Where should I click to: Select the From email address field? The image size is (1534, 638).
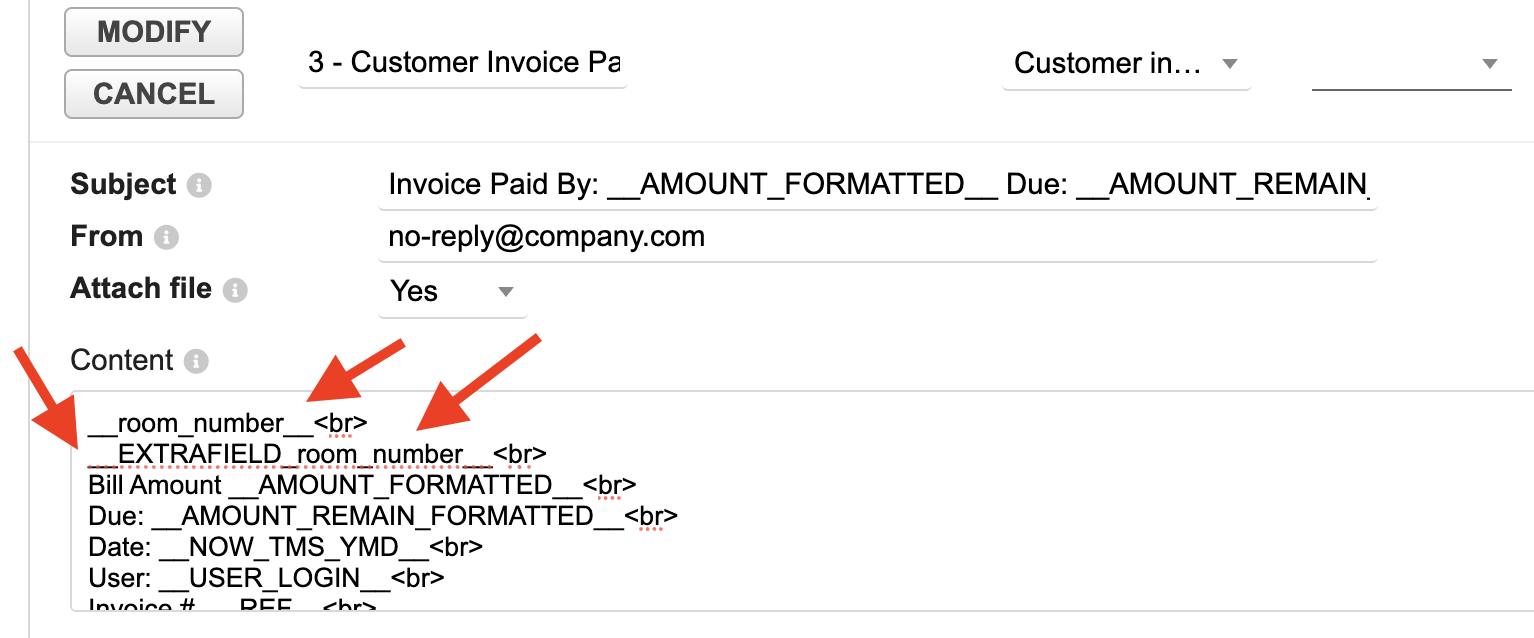click(x=876, y=237)
